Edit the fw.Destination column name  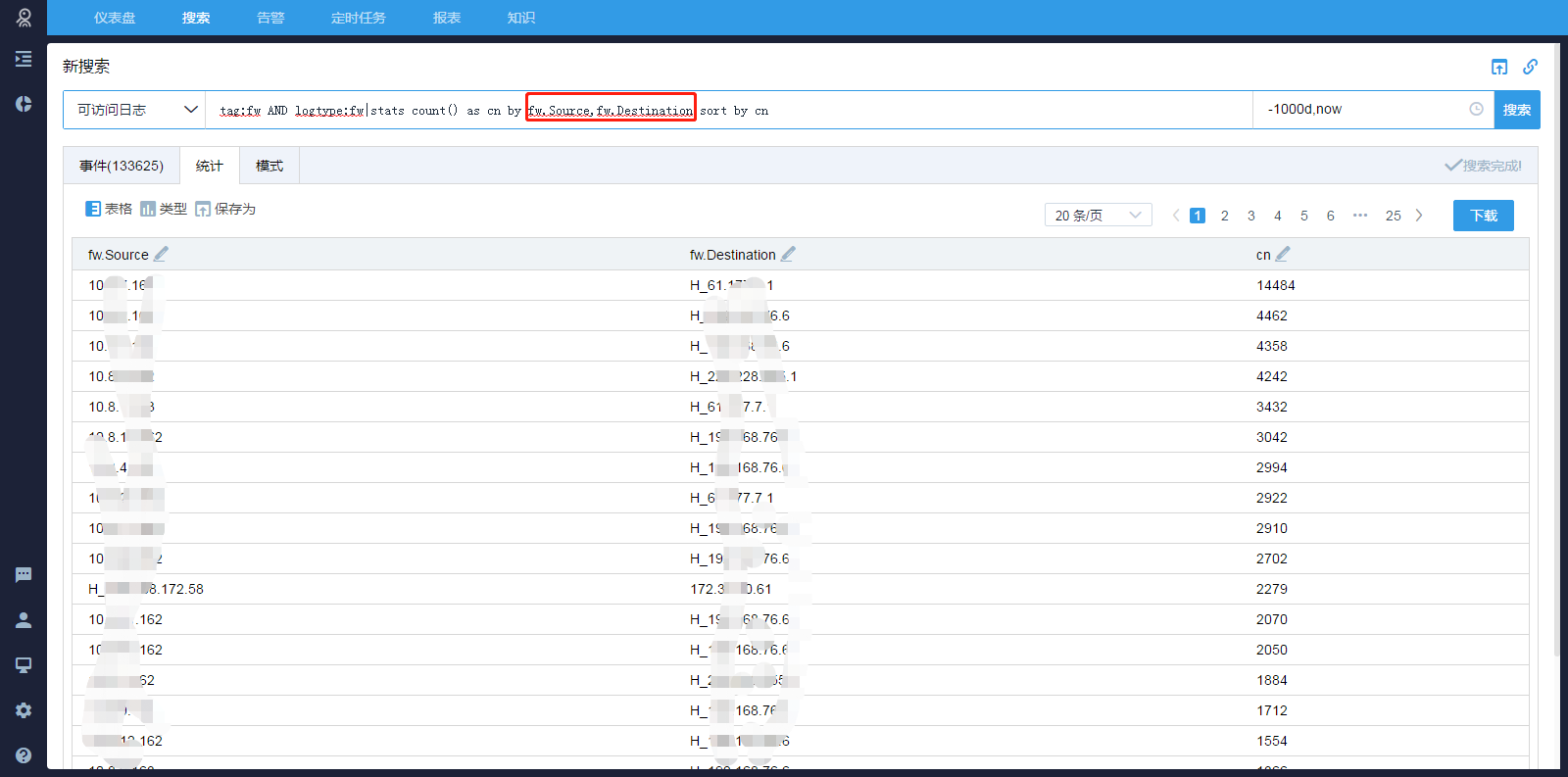[x=788, y=254]
